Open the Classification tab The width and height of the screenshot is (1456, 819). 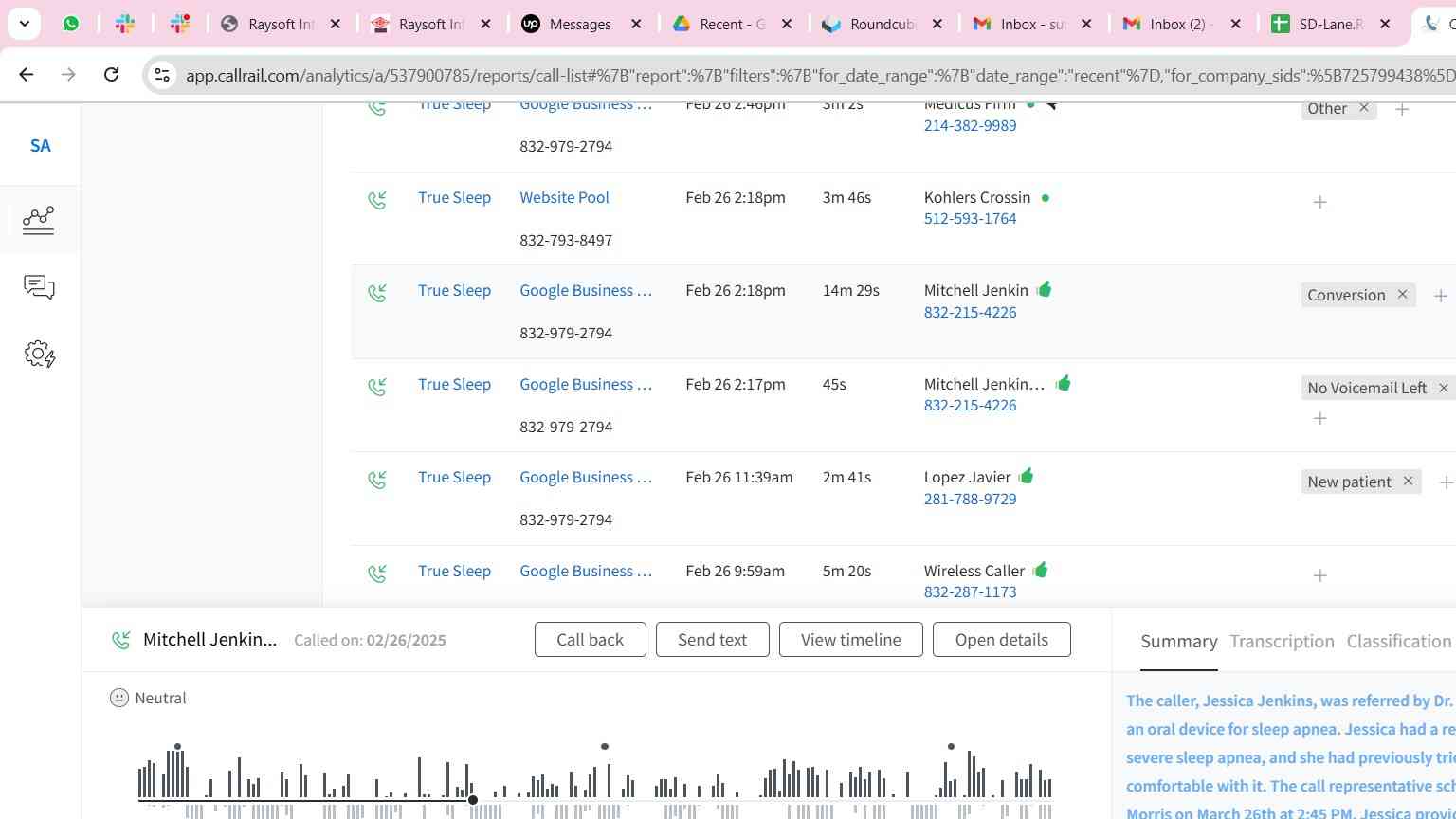point(1399,642)
